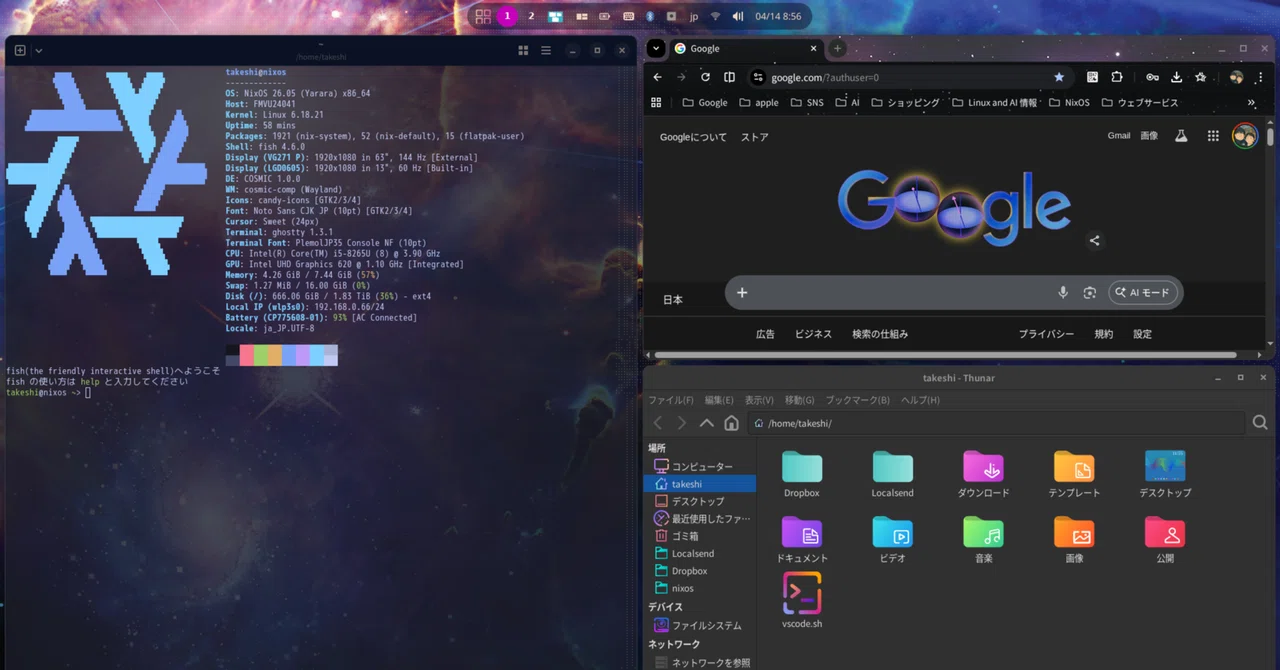
Task: Open the NixOS bookmarks folder
Action: [x=1069, y=102]
